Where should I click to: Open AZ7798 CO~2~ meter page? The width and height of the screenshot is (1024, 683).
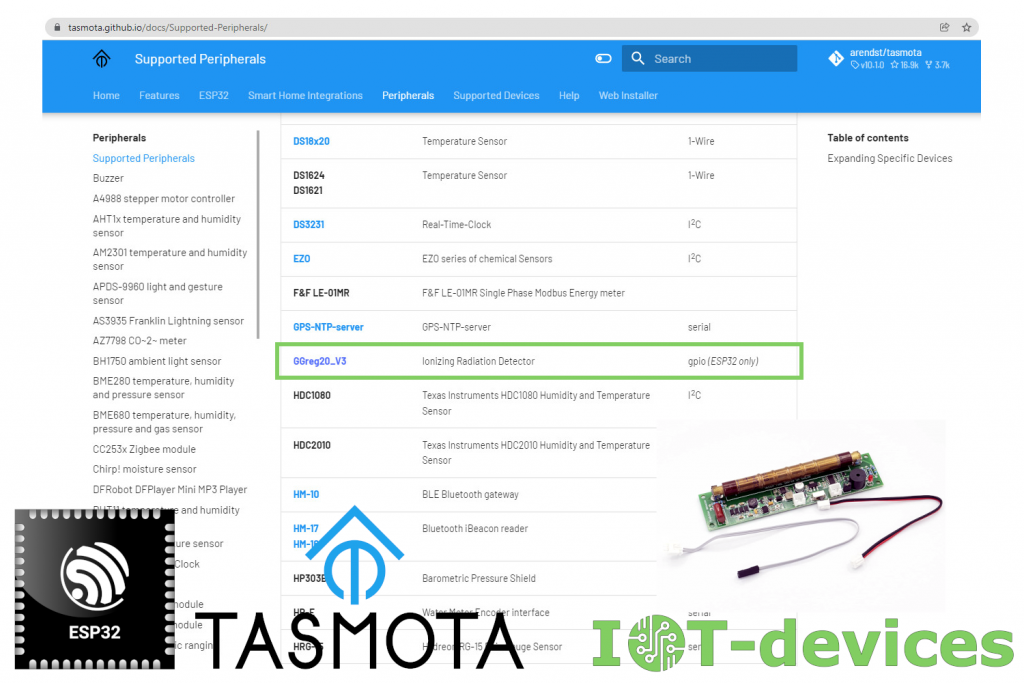click(139, 341)
